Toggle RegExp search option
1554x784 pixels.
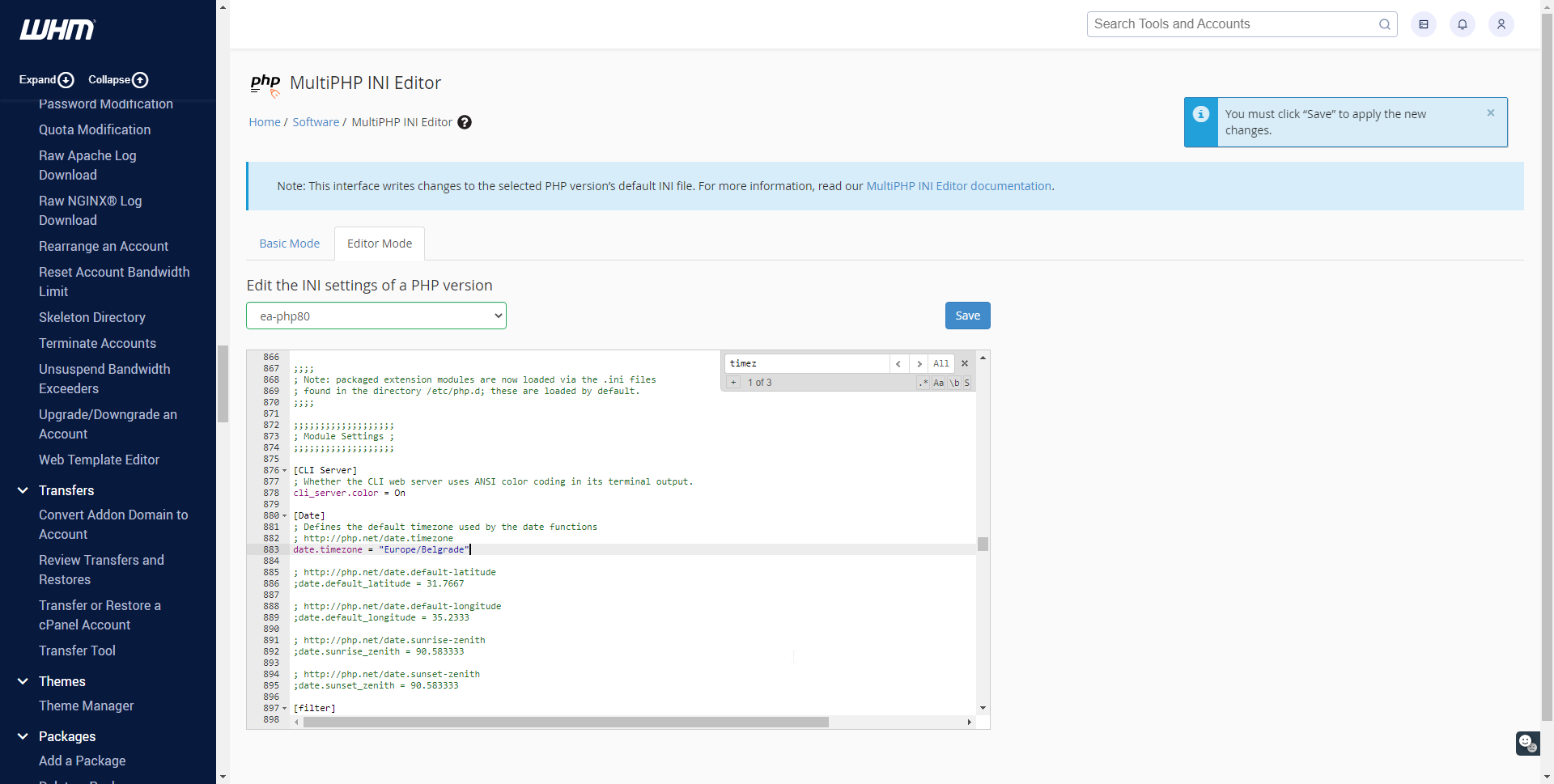coord(923,383)
